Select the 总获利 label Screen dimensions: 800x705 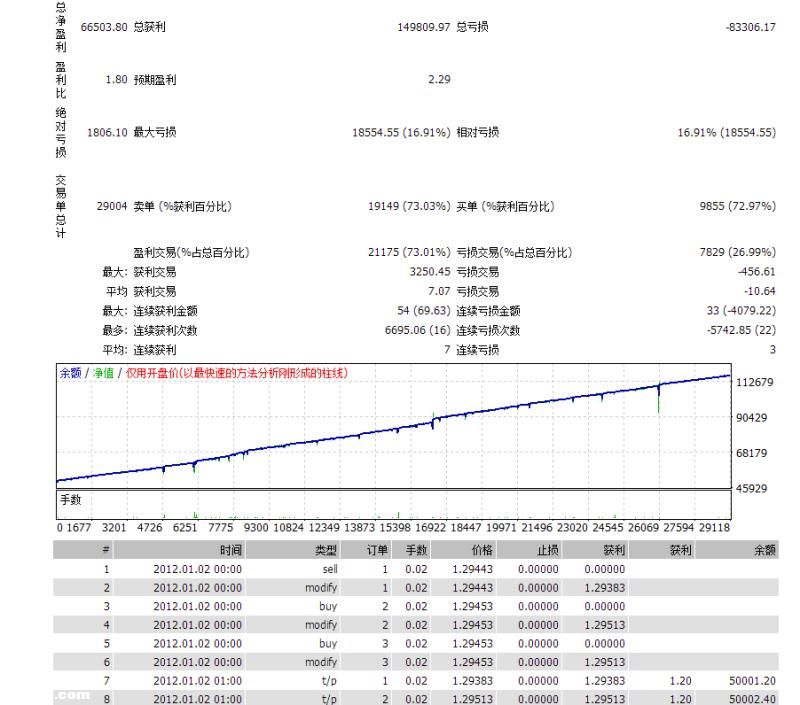[x=149, y=27]
